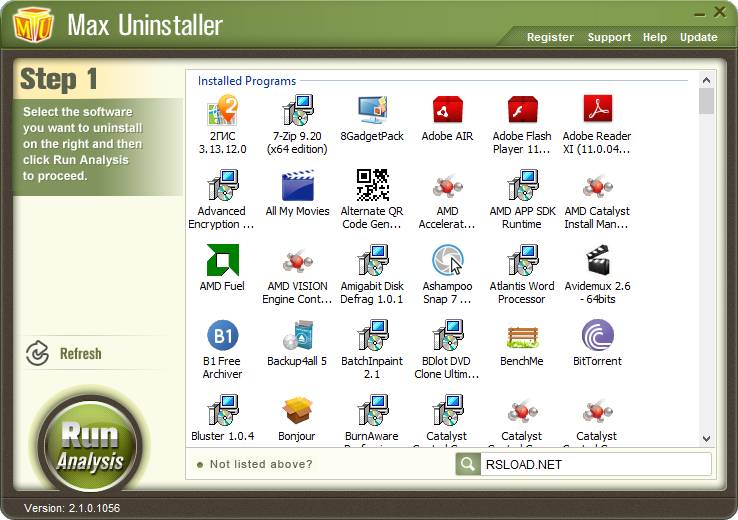Choose the All My Movies icon
Screen dimensions: 738x520
point(297,185)
